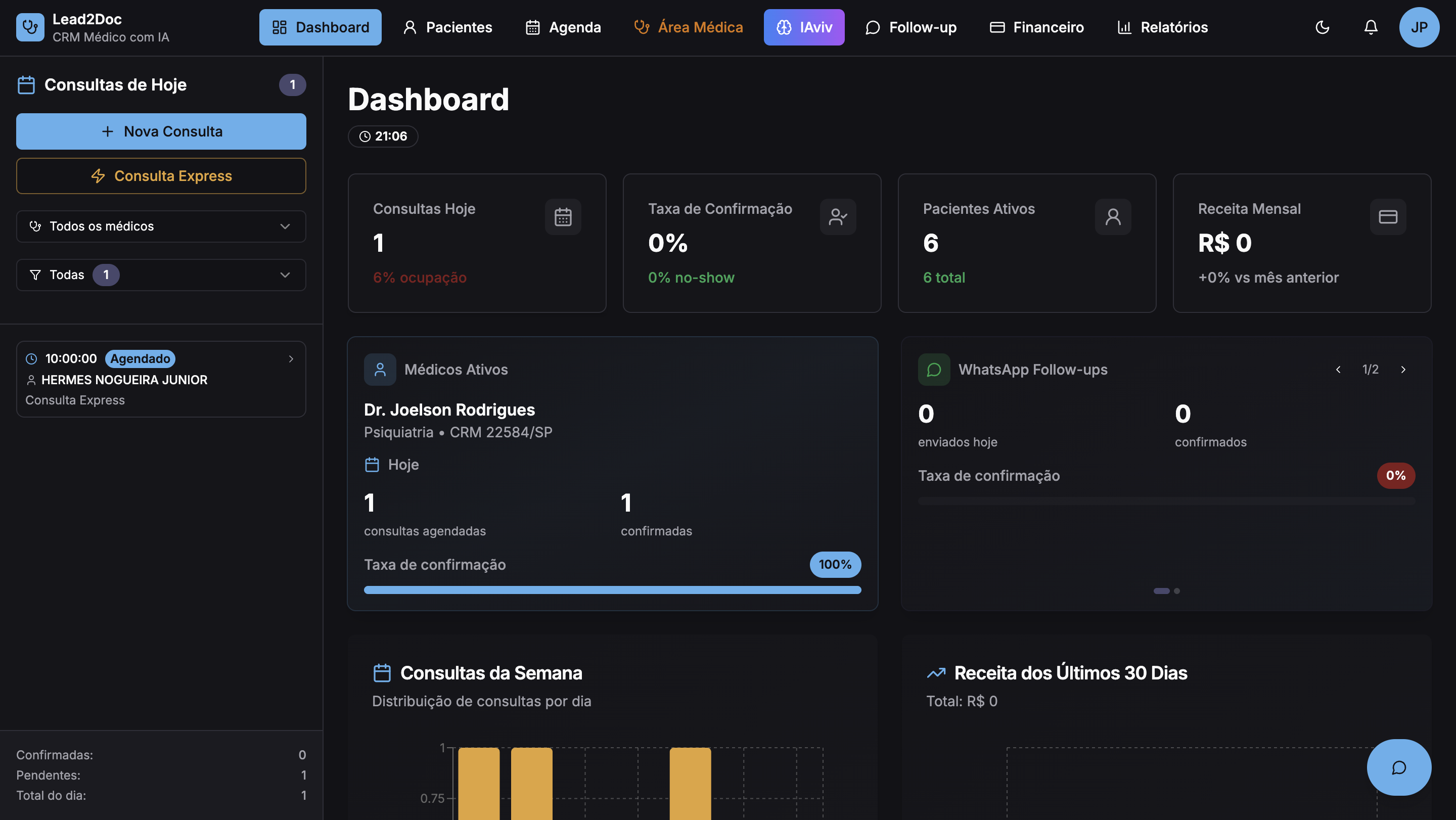Open JP user avatar menu
1456x820 pixels.
click(1419, 27)
